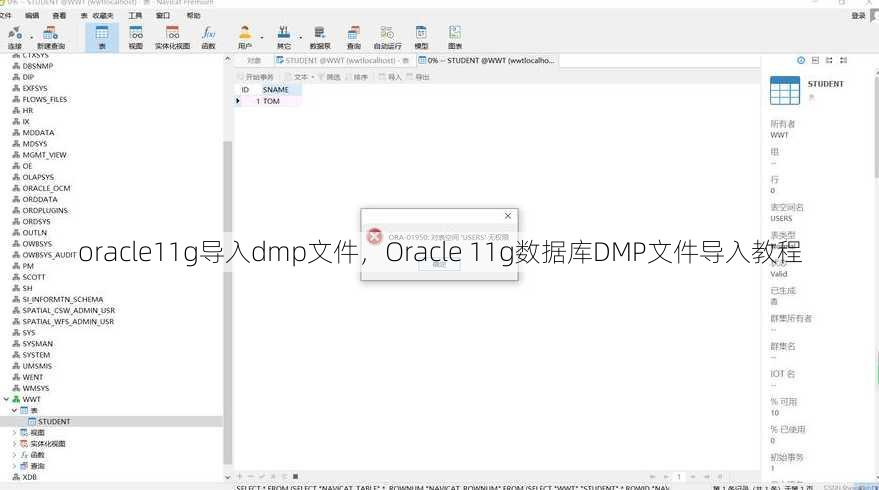Click the 开始事务 begin transaction button
The image size is (879, 490).
tap(256, 77)
